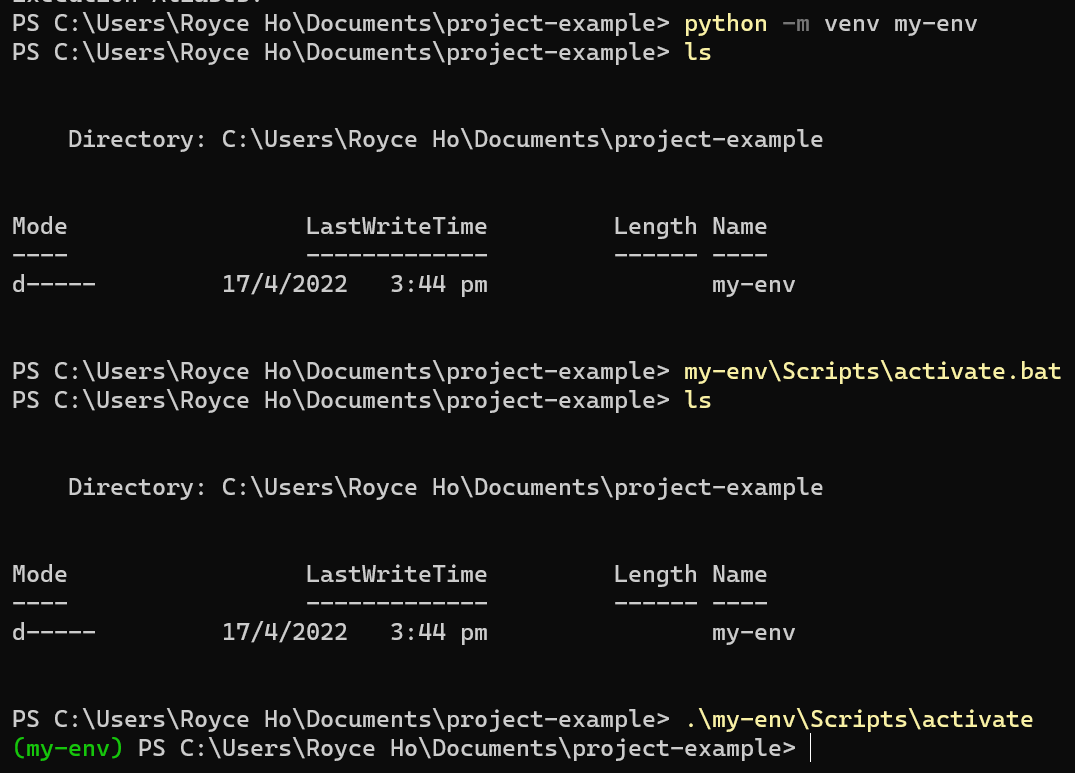Viewport: 1075px width, 773px height.
Task: Click the LastWriteTime column header
Action: (x=396, y=226)
